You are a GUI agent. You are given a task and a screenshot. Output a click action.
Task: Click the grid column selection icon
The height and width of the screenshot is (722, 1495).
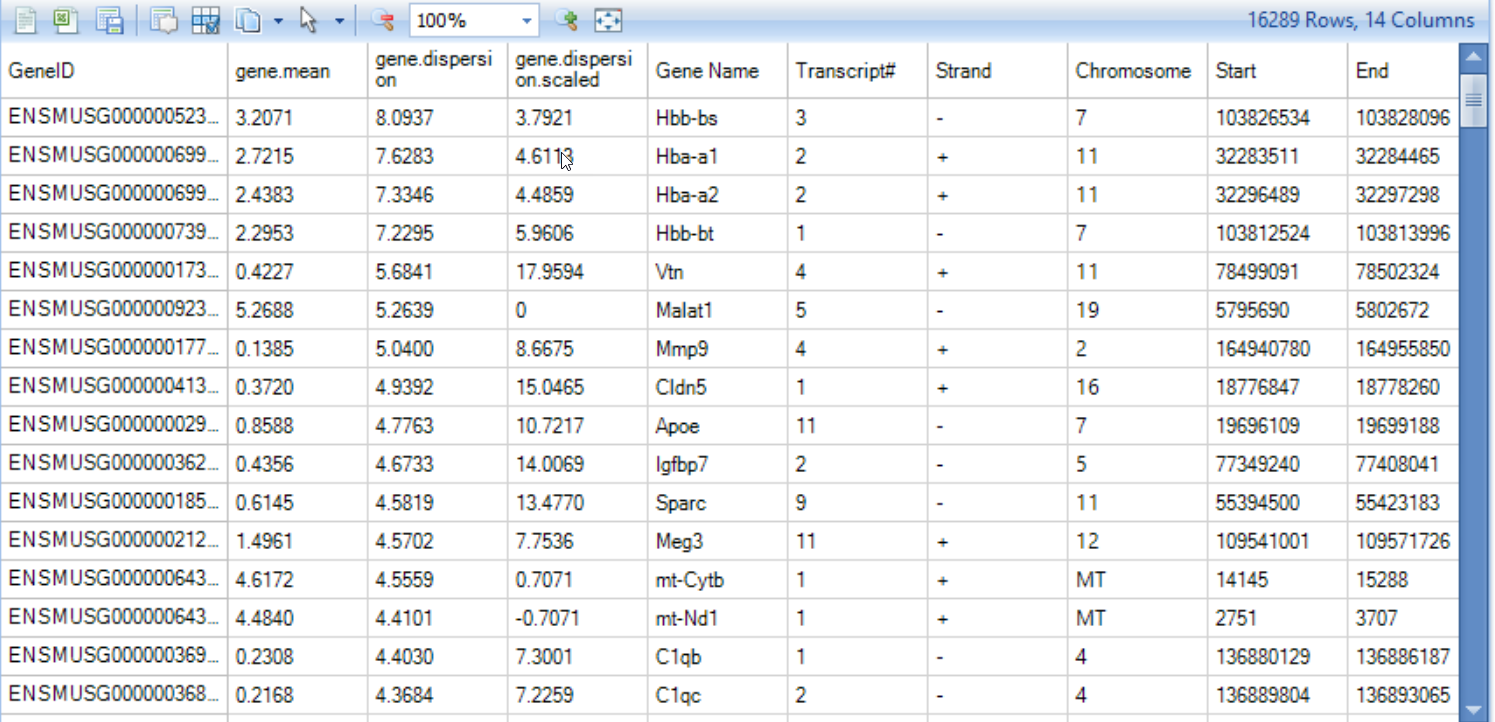pos(206,20)
